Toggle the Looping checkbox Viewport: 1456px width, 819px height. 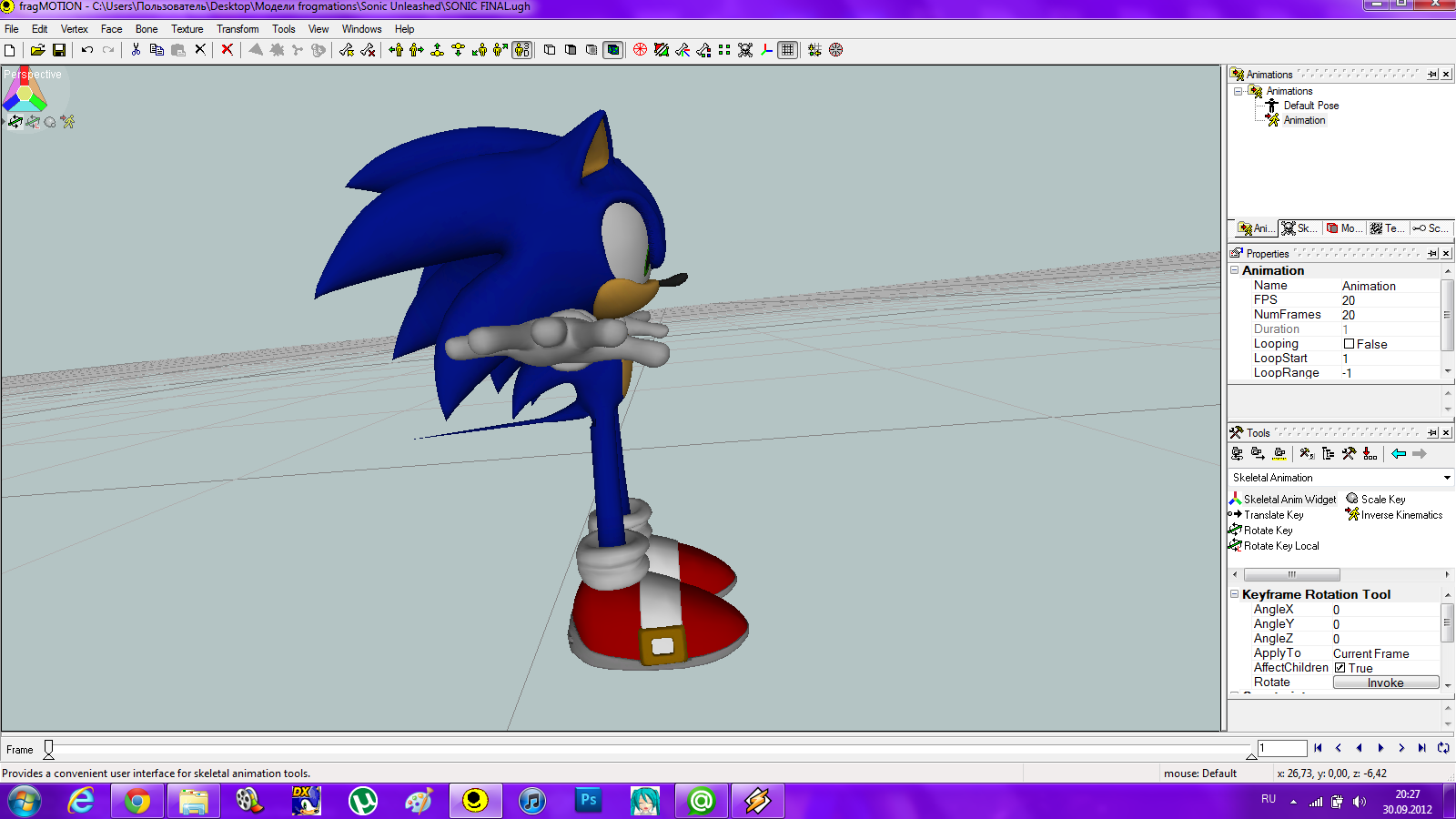pyautogui.click(x=1350, y=344)
